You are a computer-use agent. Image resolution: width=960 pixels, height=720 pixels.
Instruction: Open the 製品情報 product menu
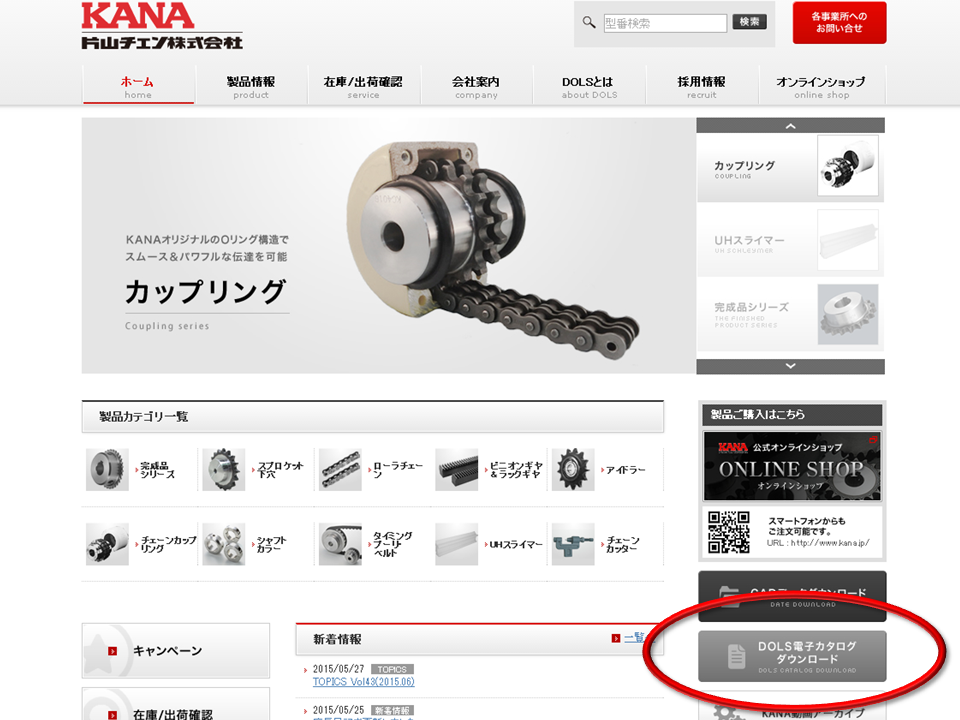point(251,86)
